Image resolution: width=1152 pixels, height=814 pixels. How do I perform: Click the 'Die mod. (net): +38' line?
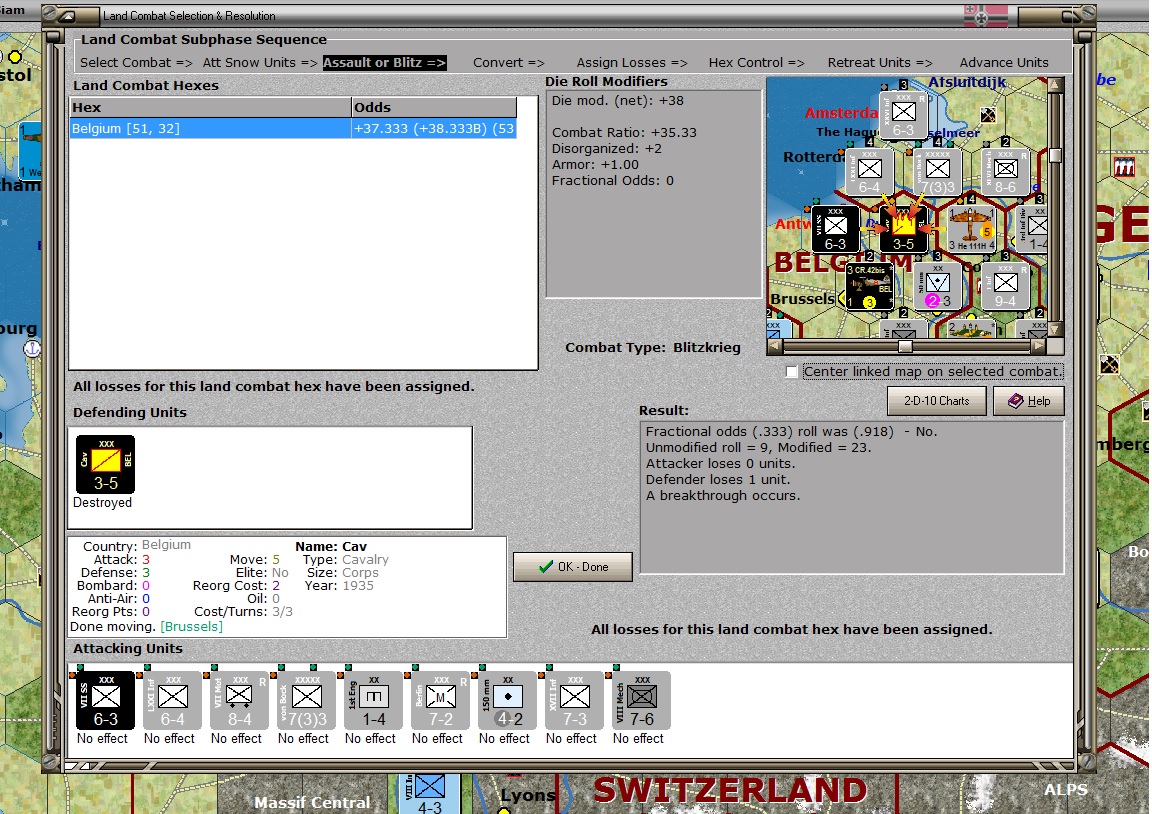[617, 101]
